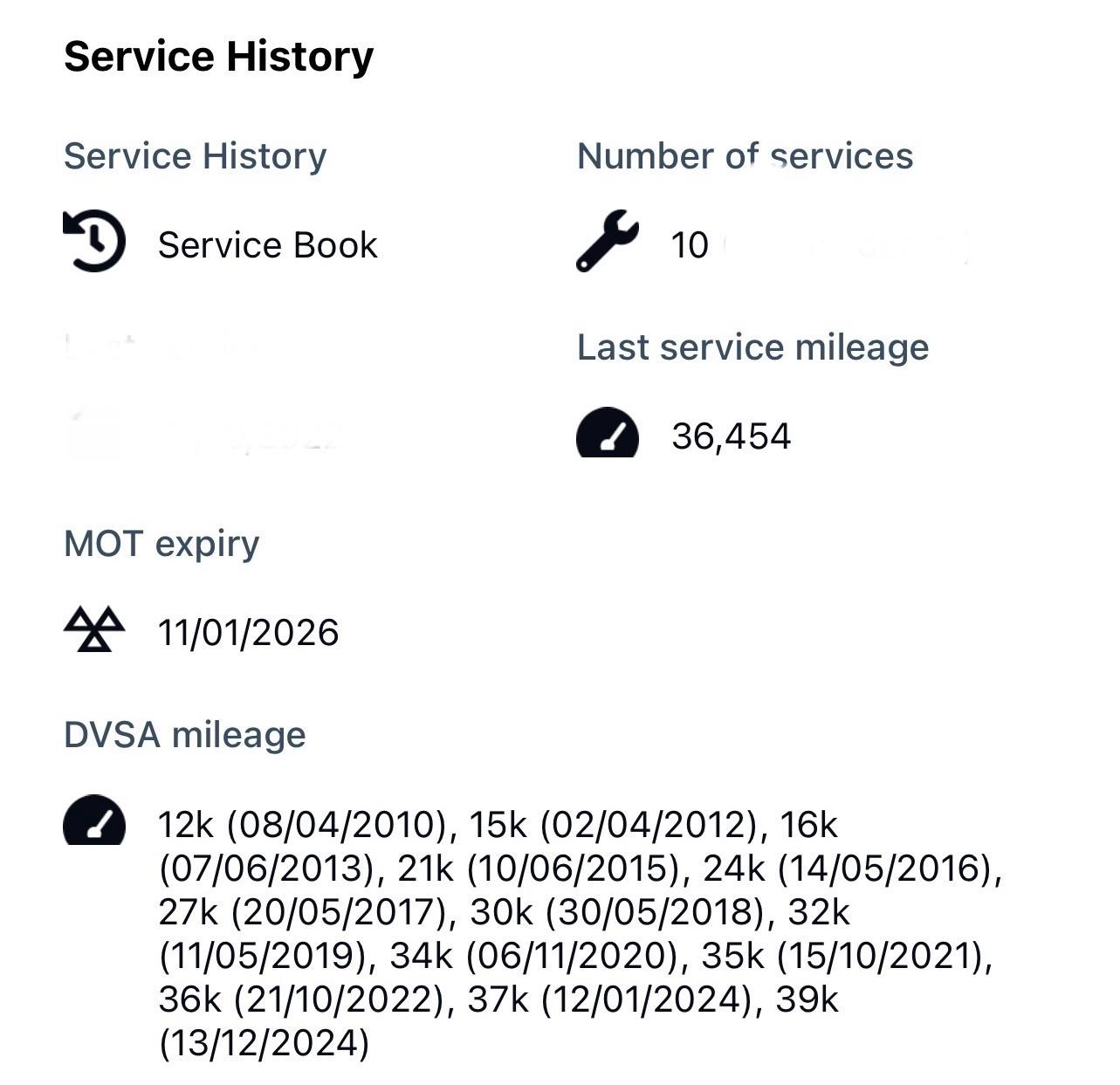Click the MOT expiry label
Viewport: 1120px width, 1085px height.
161,544
